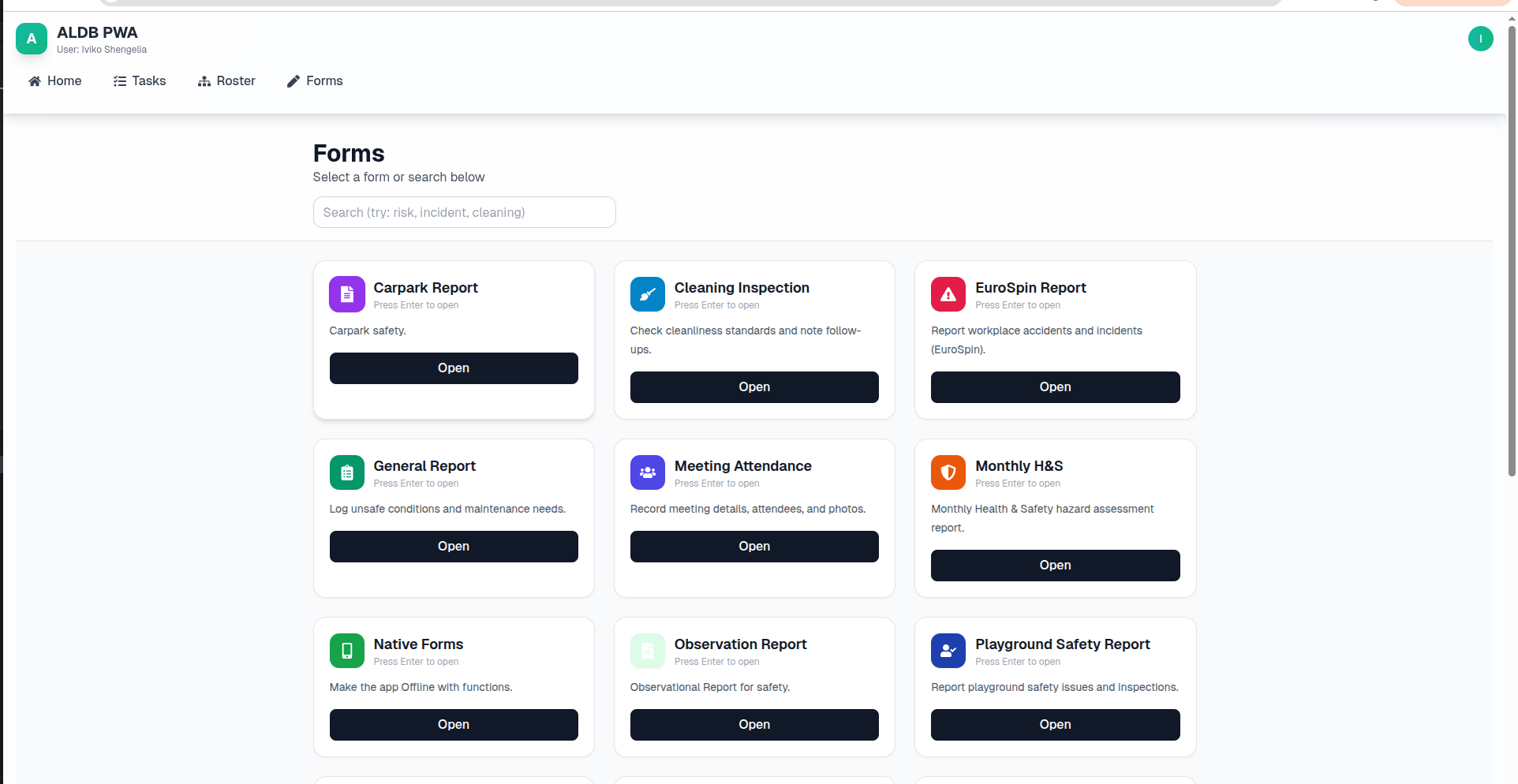Click the forms search field
Screen dimensions: 1518x784
point(464,212)
